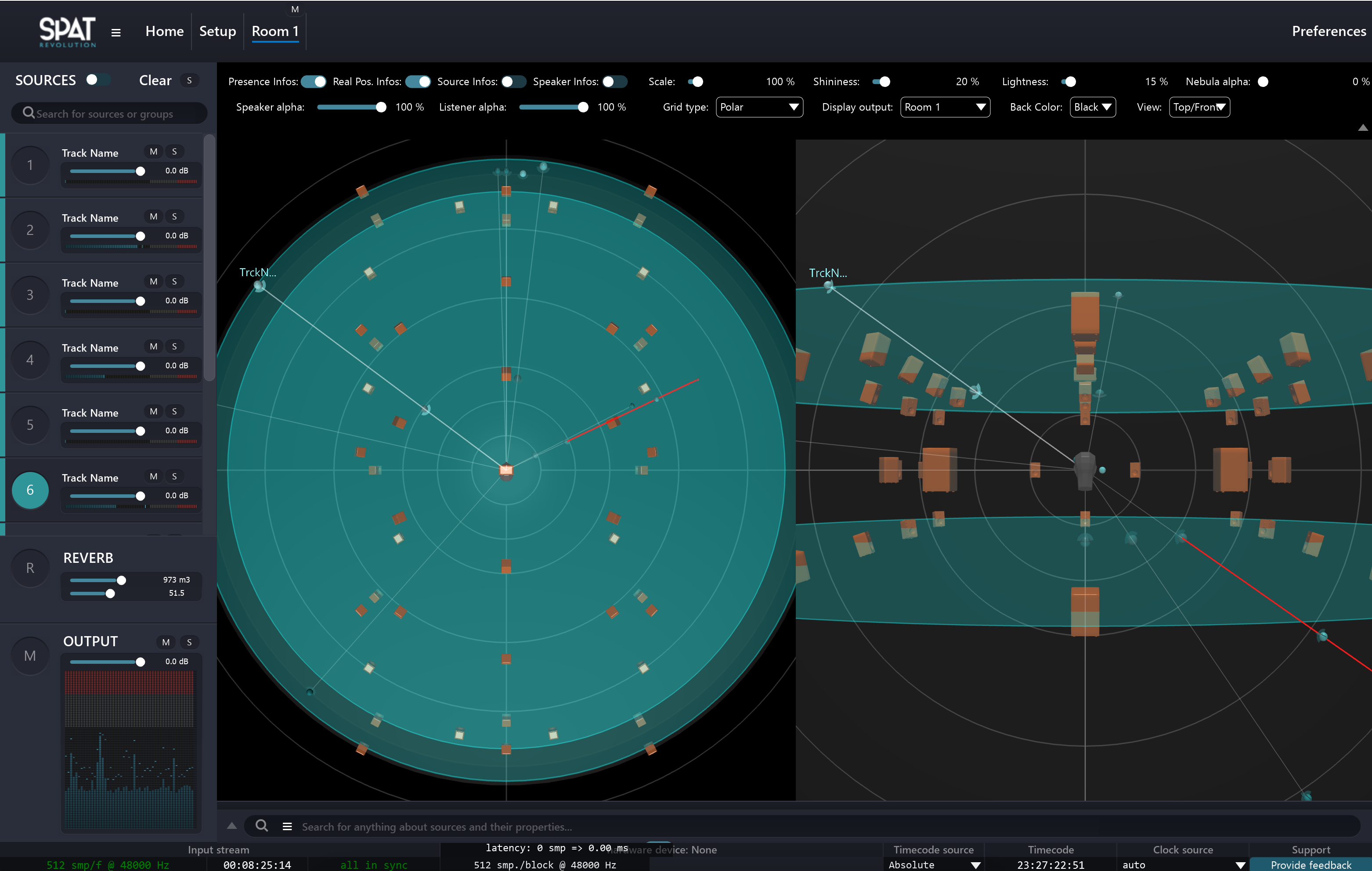This screenshot has width=1372, height=871.
Task: Click the bottom search magnifier icon
Action: (x=261, y=826)
